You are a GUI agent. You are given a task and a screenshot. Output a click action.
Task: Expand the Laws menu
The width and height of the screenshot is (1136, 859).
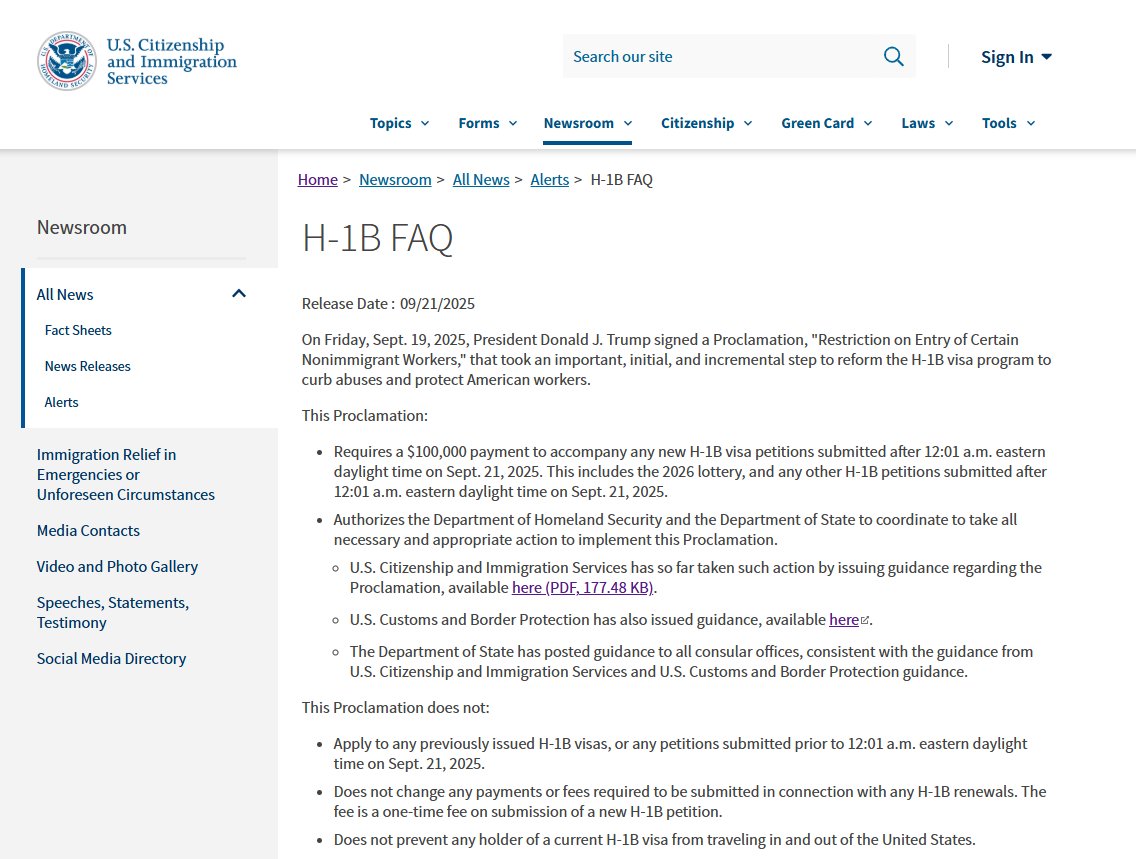tap(927, 123)
